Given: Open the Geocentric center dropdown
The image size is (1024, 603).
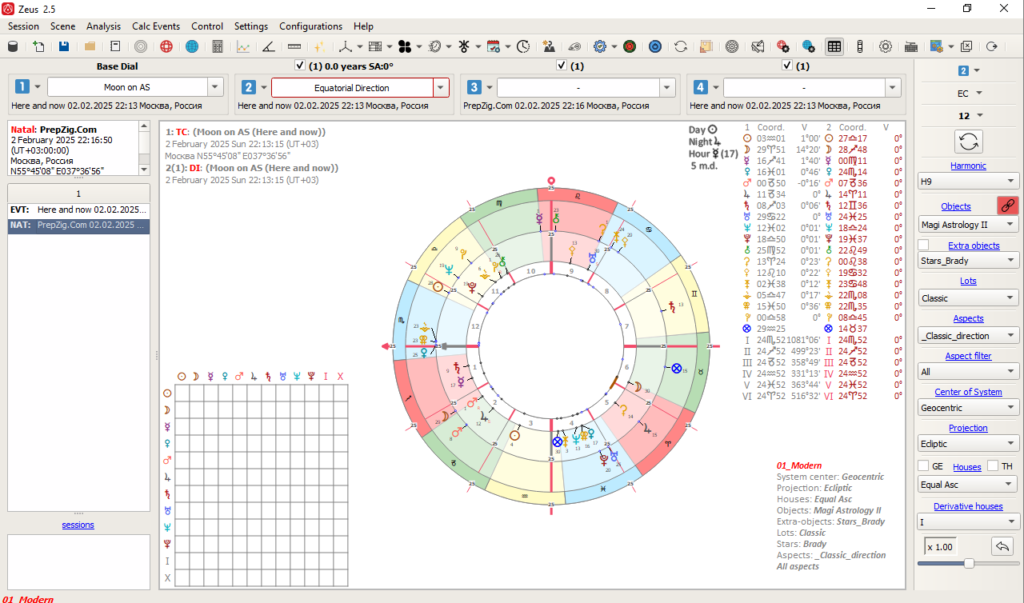Looking at the screenshot, I should click(968, 408).
